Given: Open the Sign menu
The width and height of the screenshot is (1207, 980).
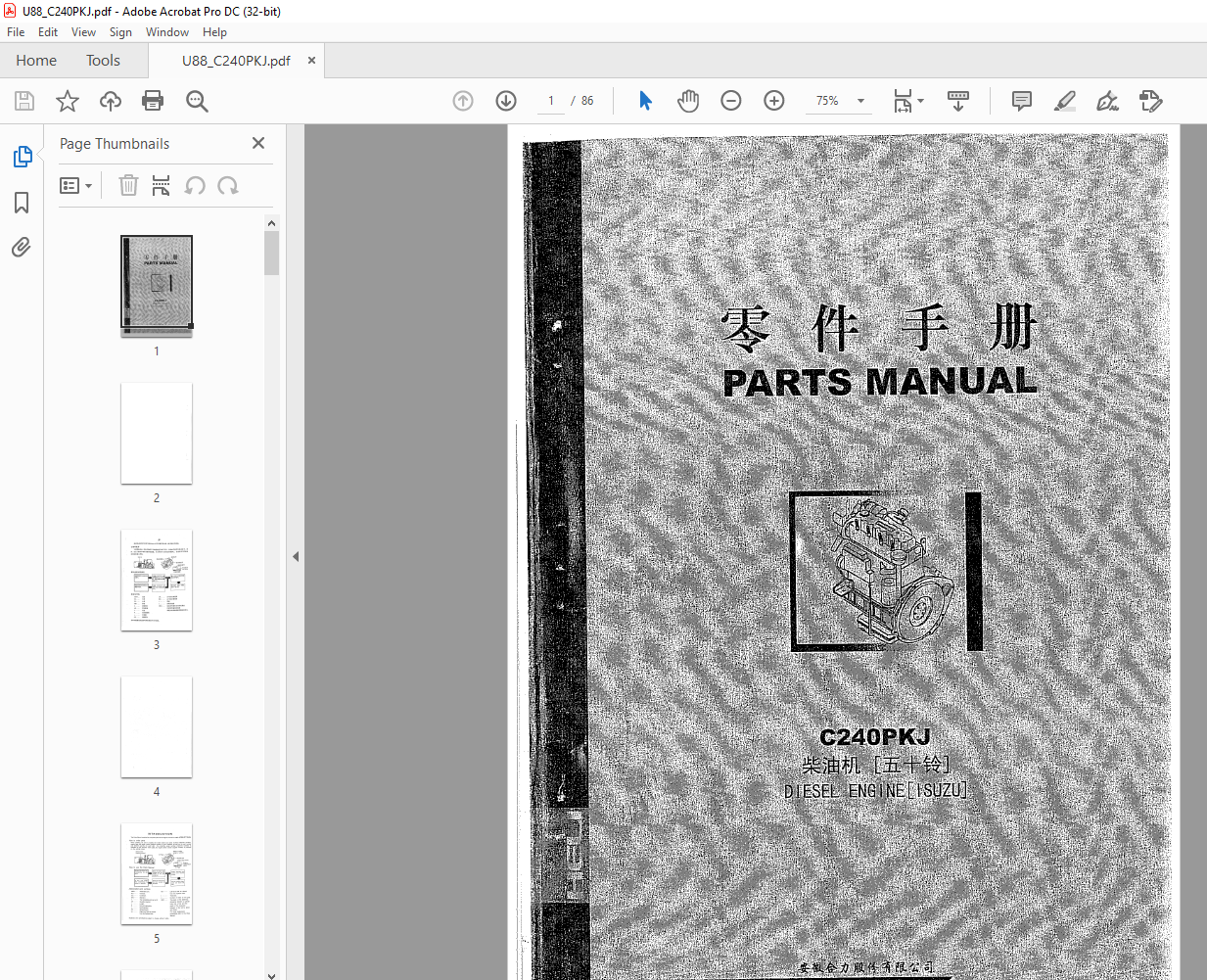Looking at the screenshot, I should click(x=120, y=32).
